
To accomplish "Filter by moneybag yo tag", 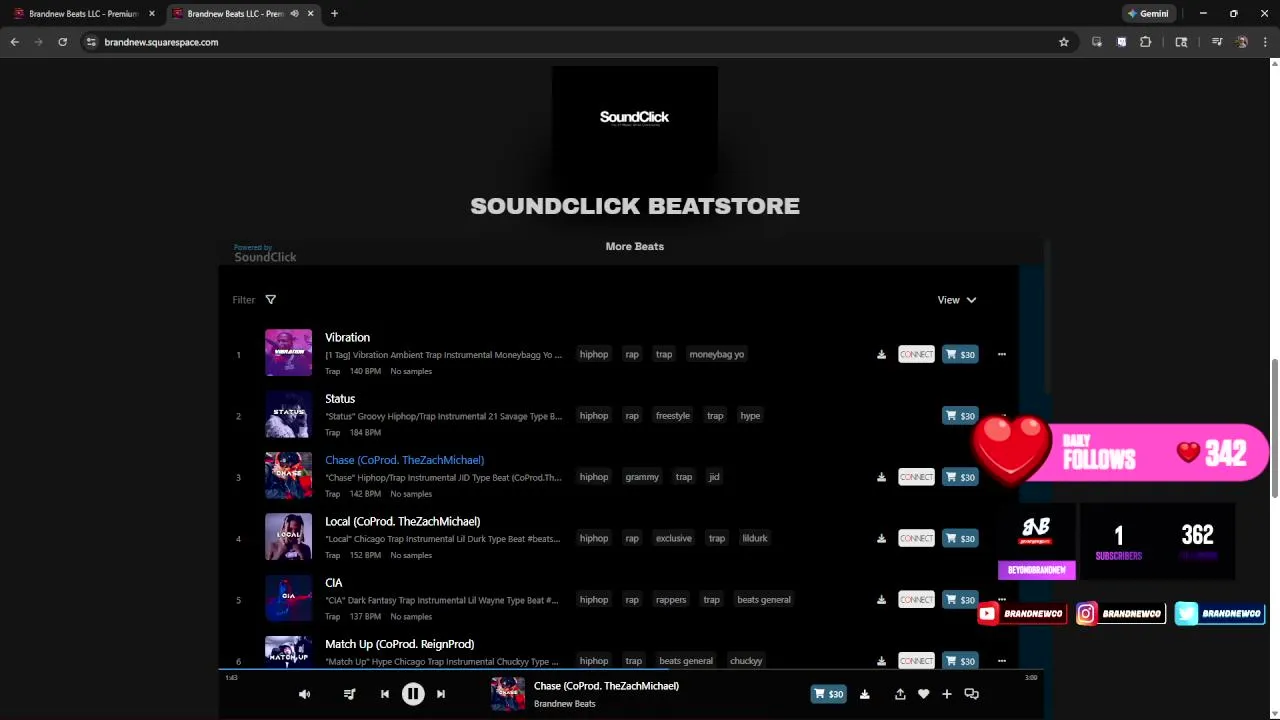I will (x=716, y=354).
